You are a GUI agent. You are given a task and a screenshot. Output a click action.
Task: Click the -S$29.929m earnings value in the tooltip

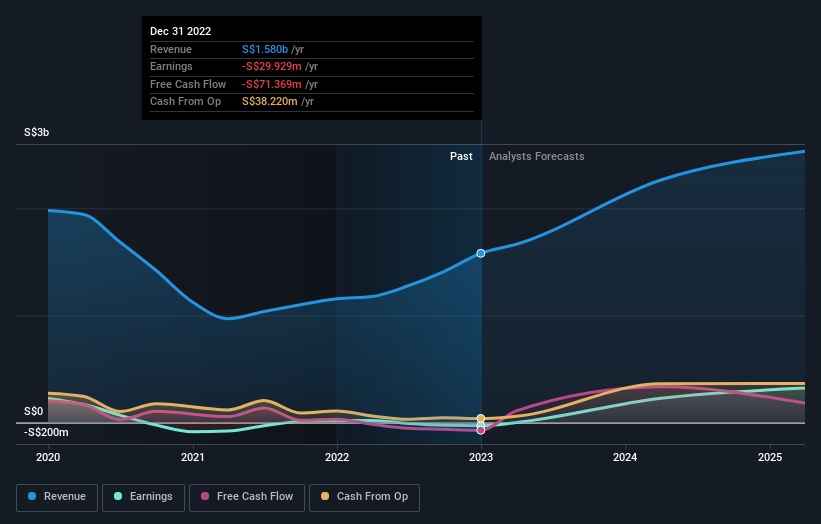click(x=272, y=66)
